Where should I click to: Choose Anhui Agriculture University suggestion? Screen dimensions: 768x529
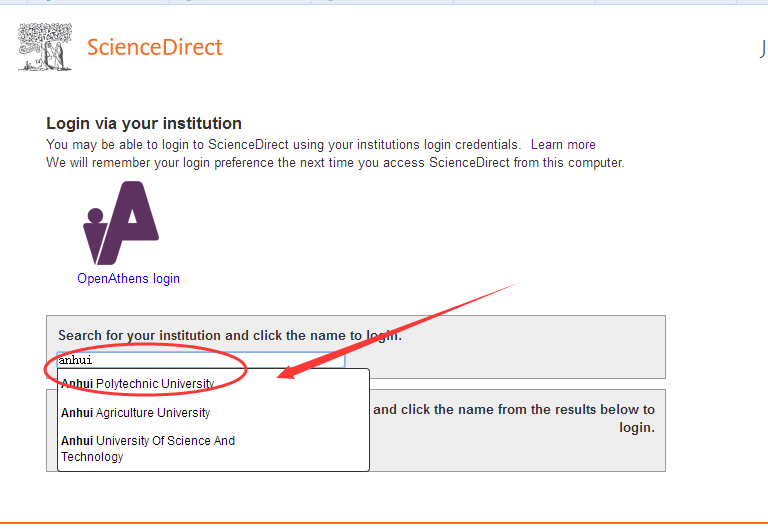(135, 413)
